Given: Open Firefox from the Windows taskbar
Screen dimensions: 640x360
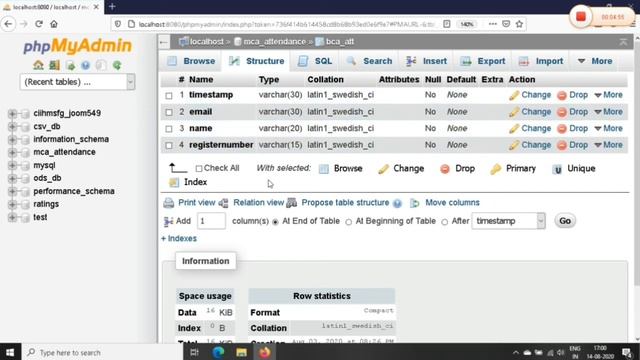Looking at the screenshot, I should 264,352.
